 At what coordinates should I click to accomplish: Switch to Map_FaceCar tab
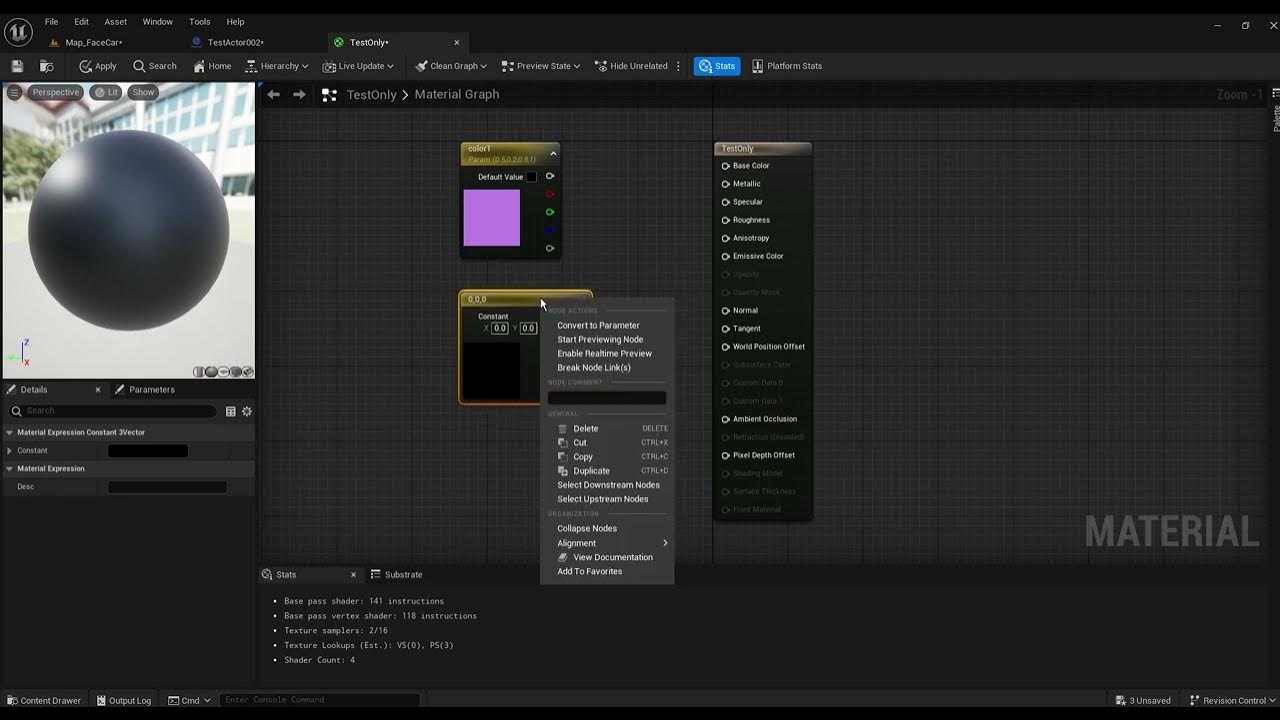[x=94, y=42]
